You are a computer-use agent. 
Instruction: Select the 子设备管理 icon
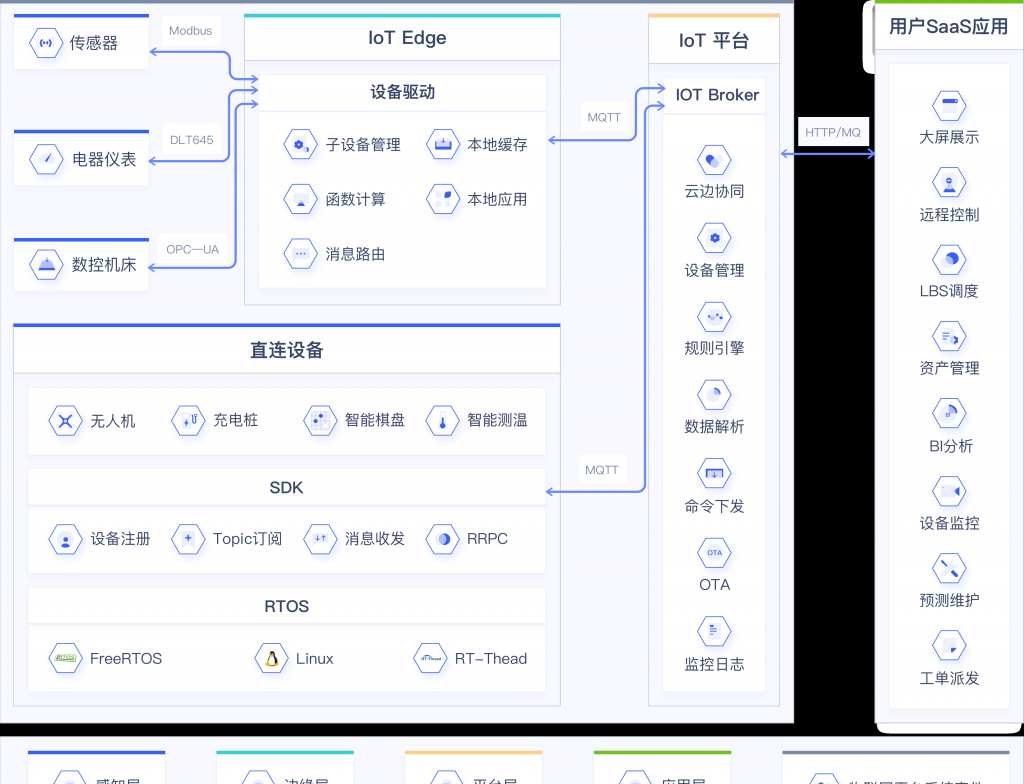(300, 144)
